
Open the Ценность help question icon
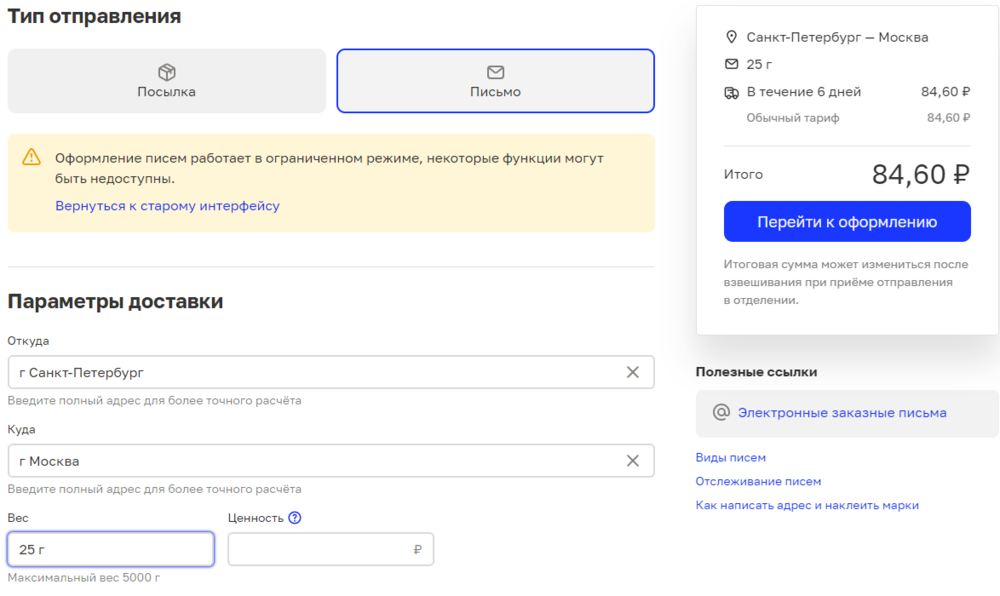(x=294, y=518)
